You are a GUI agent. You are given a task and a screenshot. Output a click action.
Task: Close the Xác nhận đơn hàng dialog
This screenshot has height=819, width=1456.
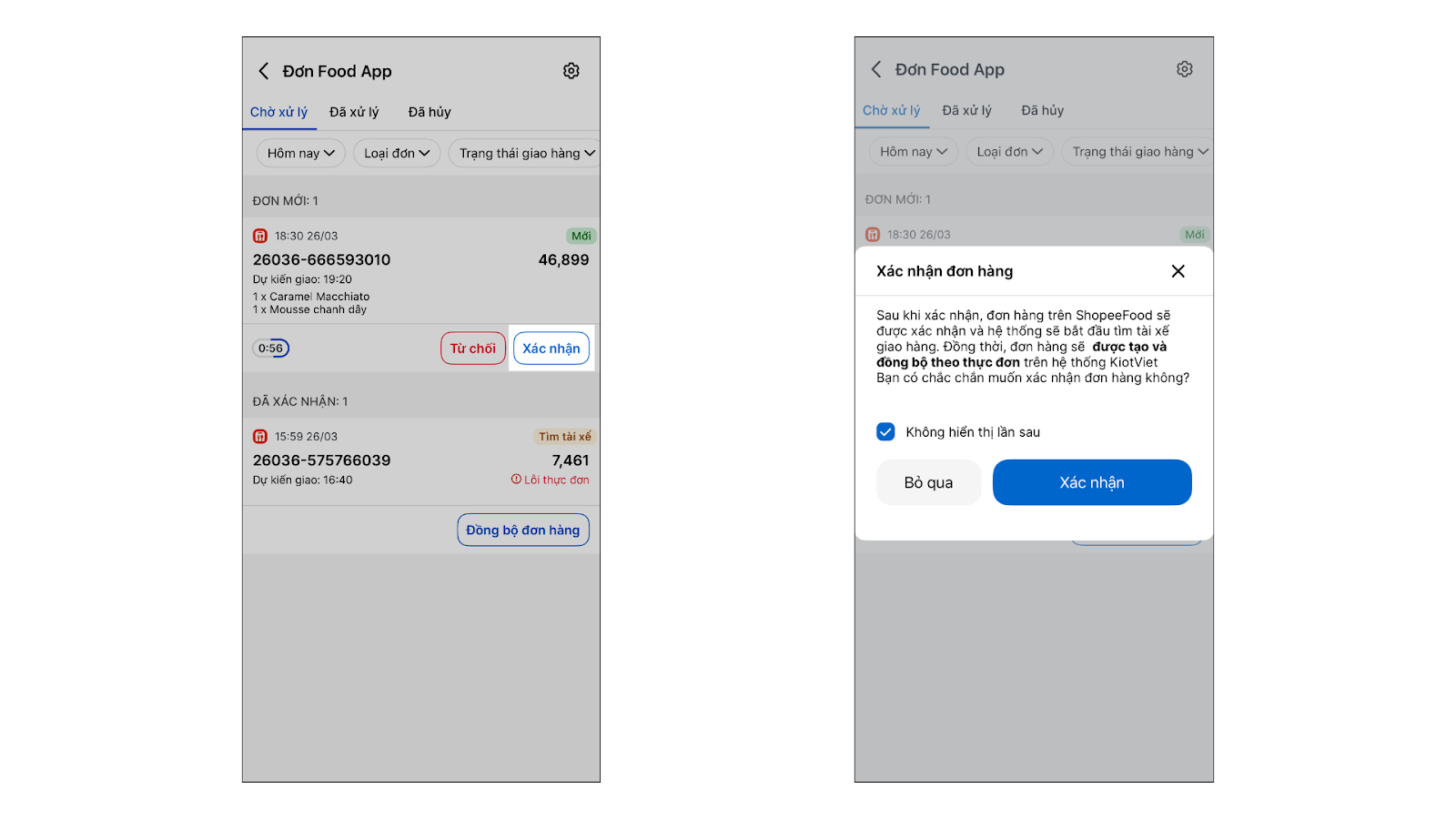(1178, 271)
